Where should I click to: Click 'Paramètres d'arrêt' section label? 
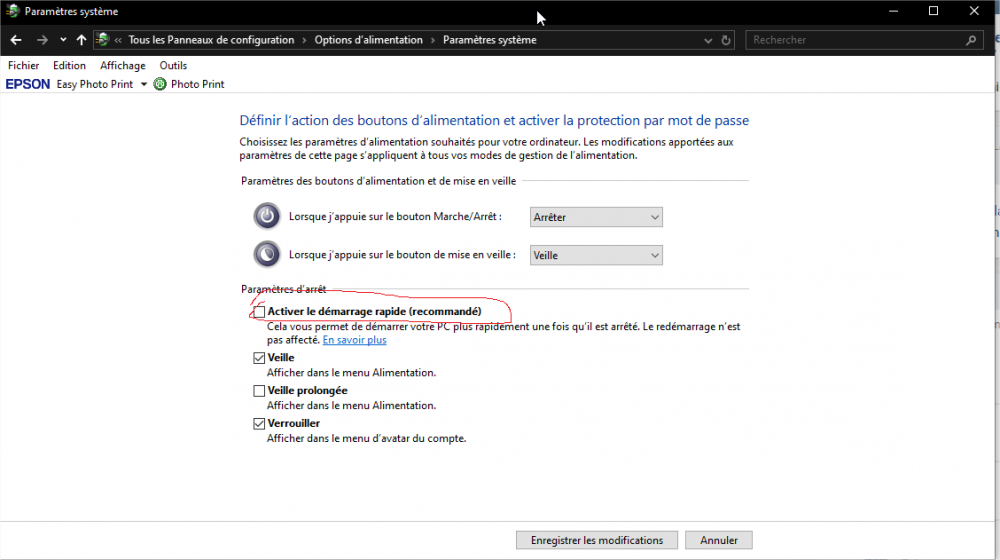[x=283, y=289]
